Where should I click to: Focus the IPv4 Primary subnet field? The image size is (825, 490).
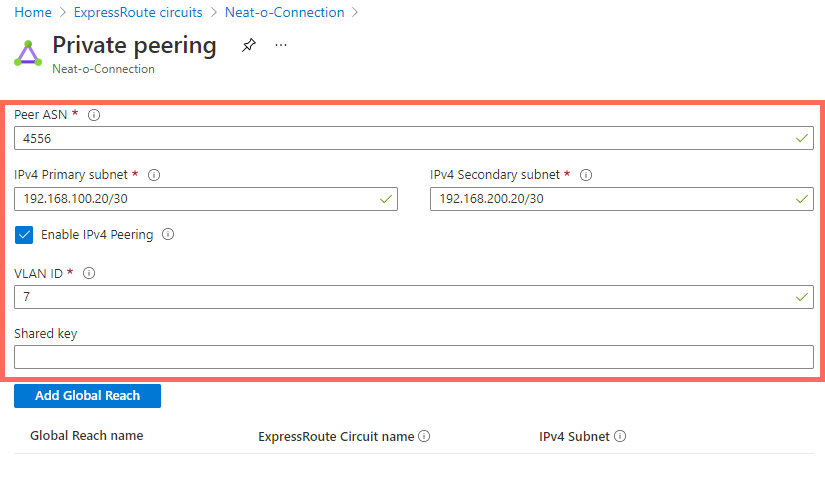click(x=206, y=199)
